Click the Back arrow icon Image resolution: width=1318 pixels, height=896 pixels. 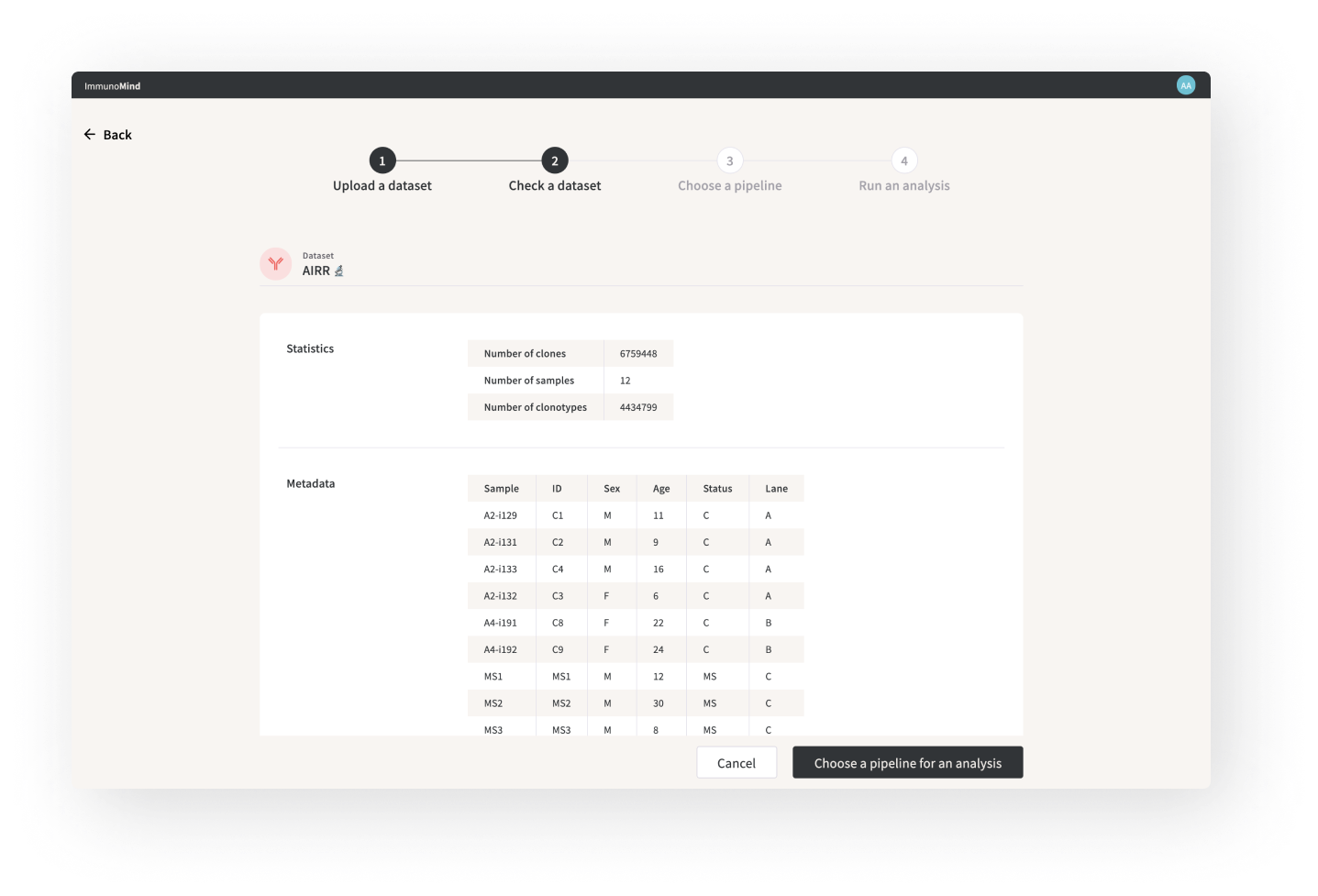(x=90, y=135)
